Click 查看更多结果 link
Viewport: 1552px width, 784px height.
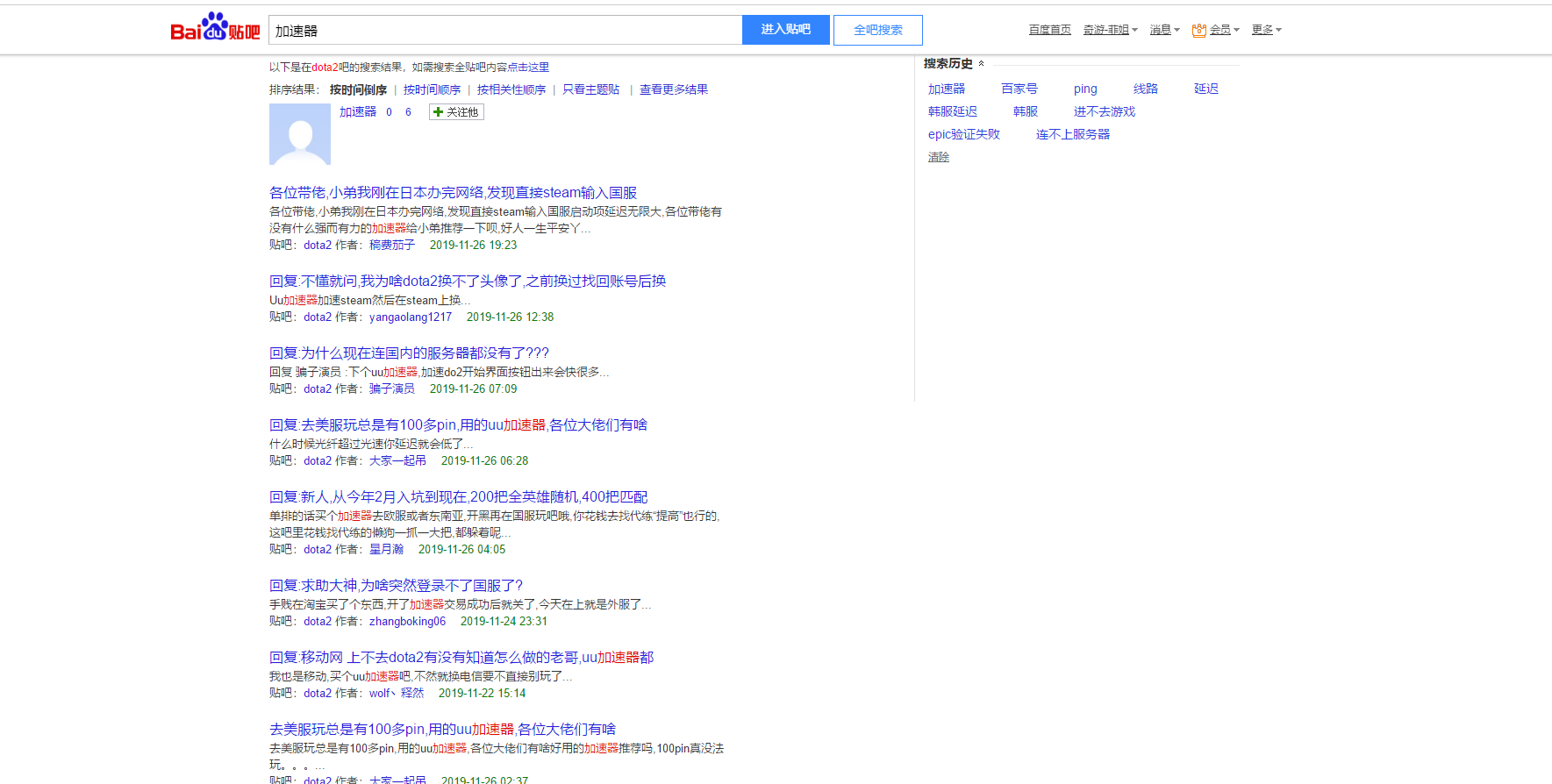tap(674, 89)
